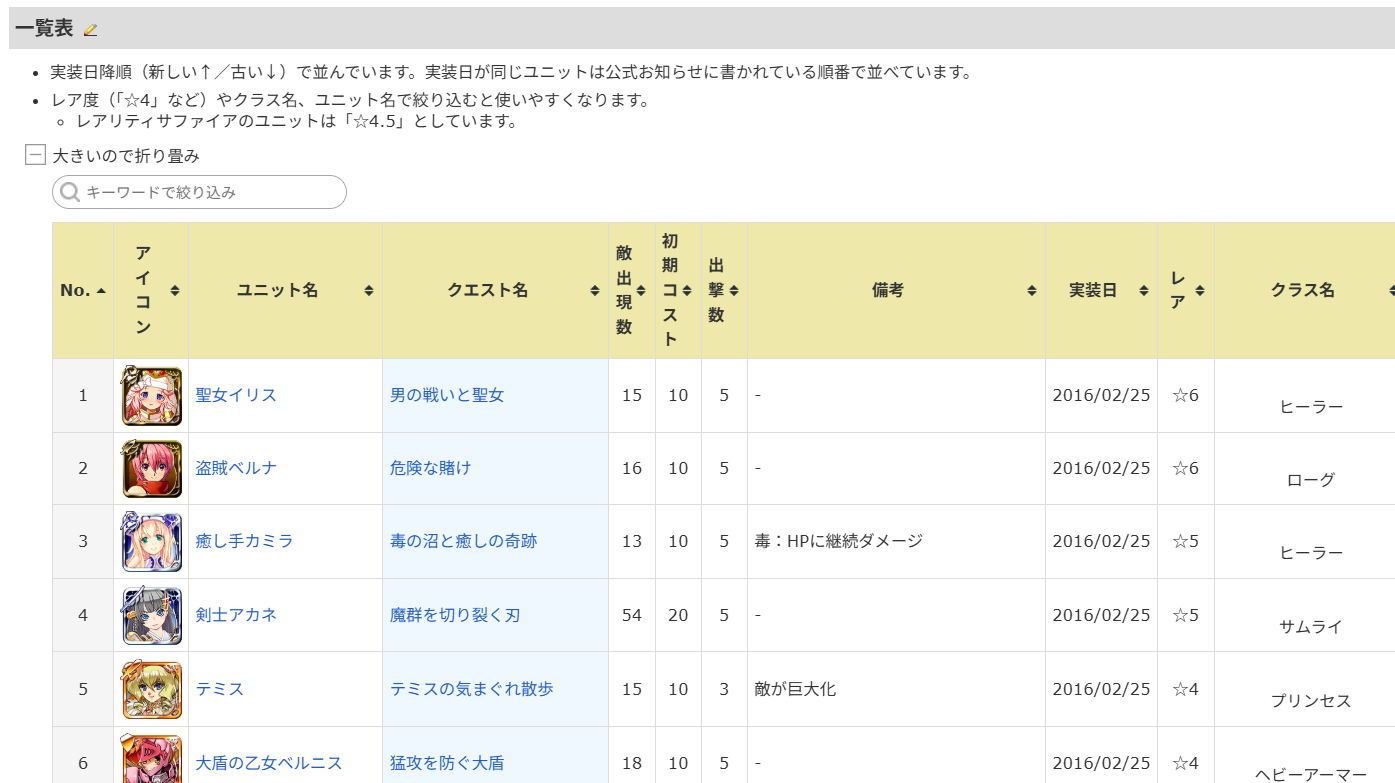Click the 剣士アカネ character icon
Viewport: 1395px width, 783px height.
coord(151,615)
